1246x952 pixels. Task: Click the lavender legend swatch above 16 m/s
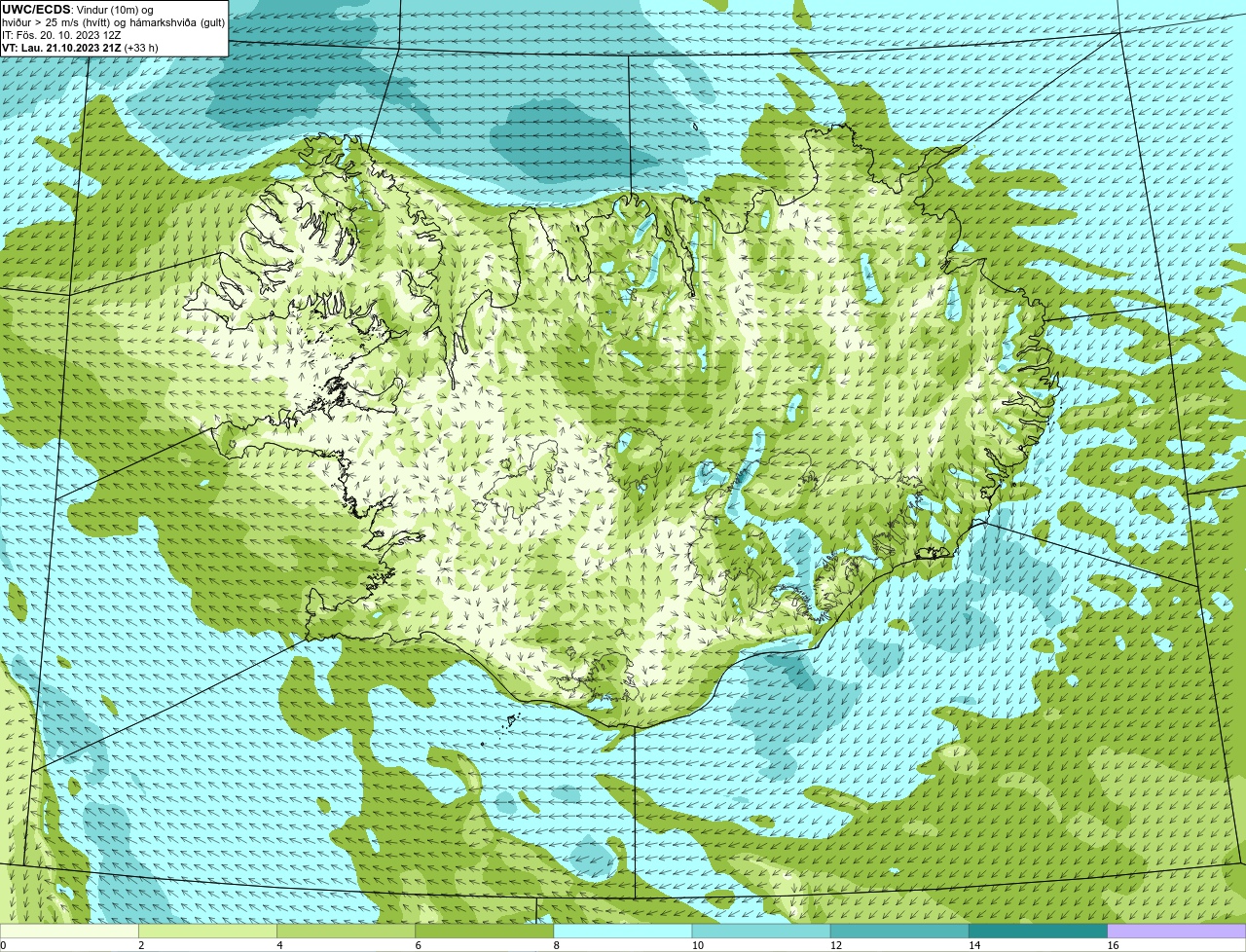point(1176,931)
